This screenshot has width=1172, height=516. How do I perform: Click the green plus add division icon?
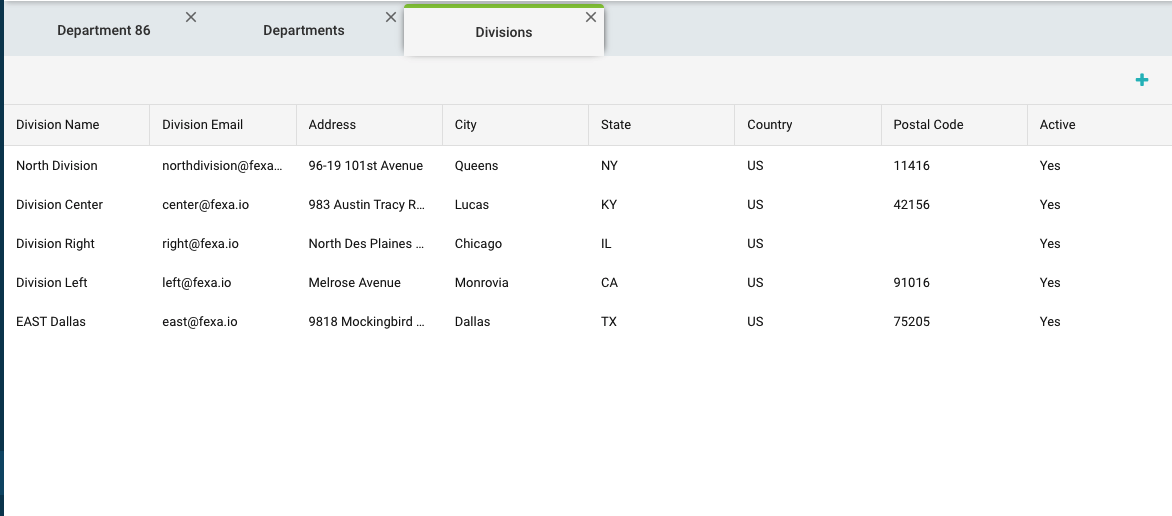coord(1142,80)
